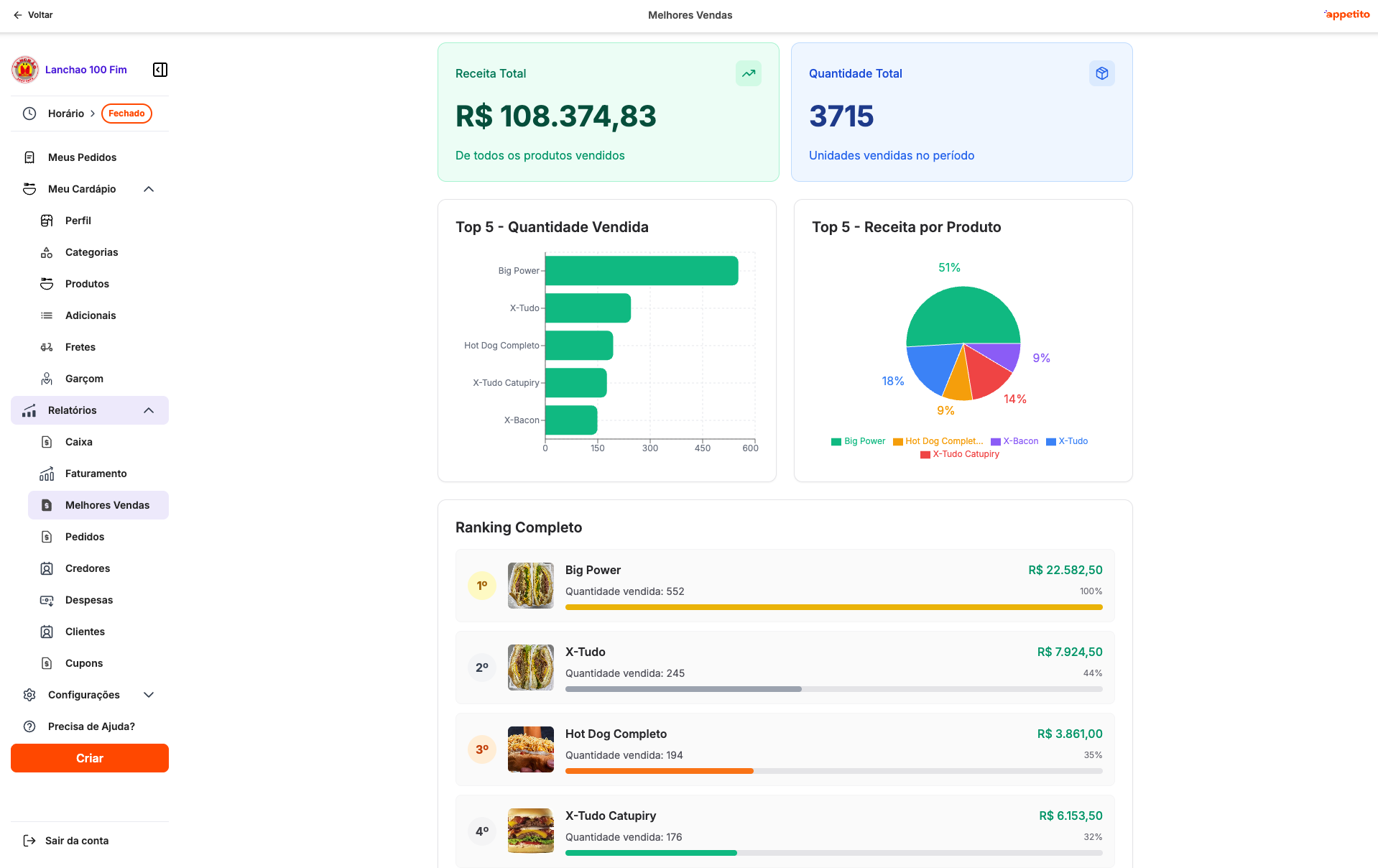Click the Caixa document icon

point(47,442)
